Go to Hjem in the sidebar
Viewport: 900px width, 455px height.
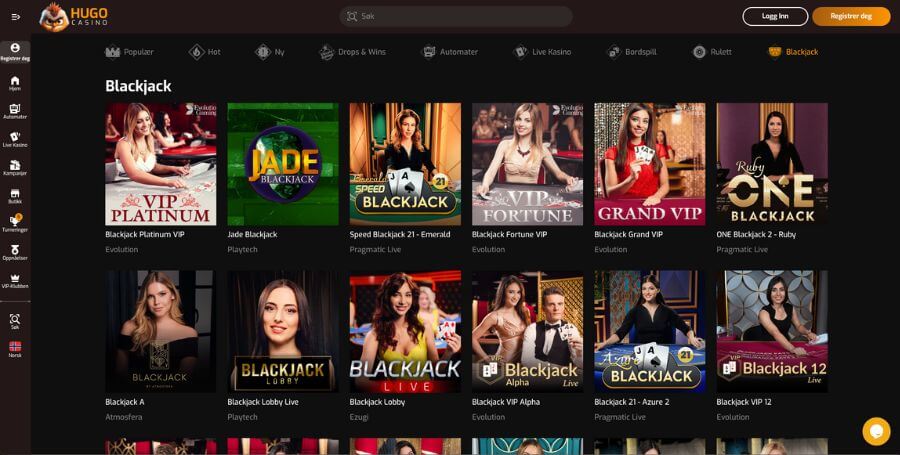15,83
